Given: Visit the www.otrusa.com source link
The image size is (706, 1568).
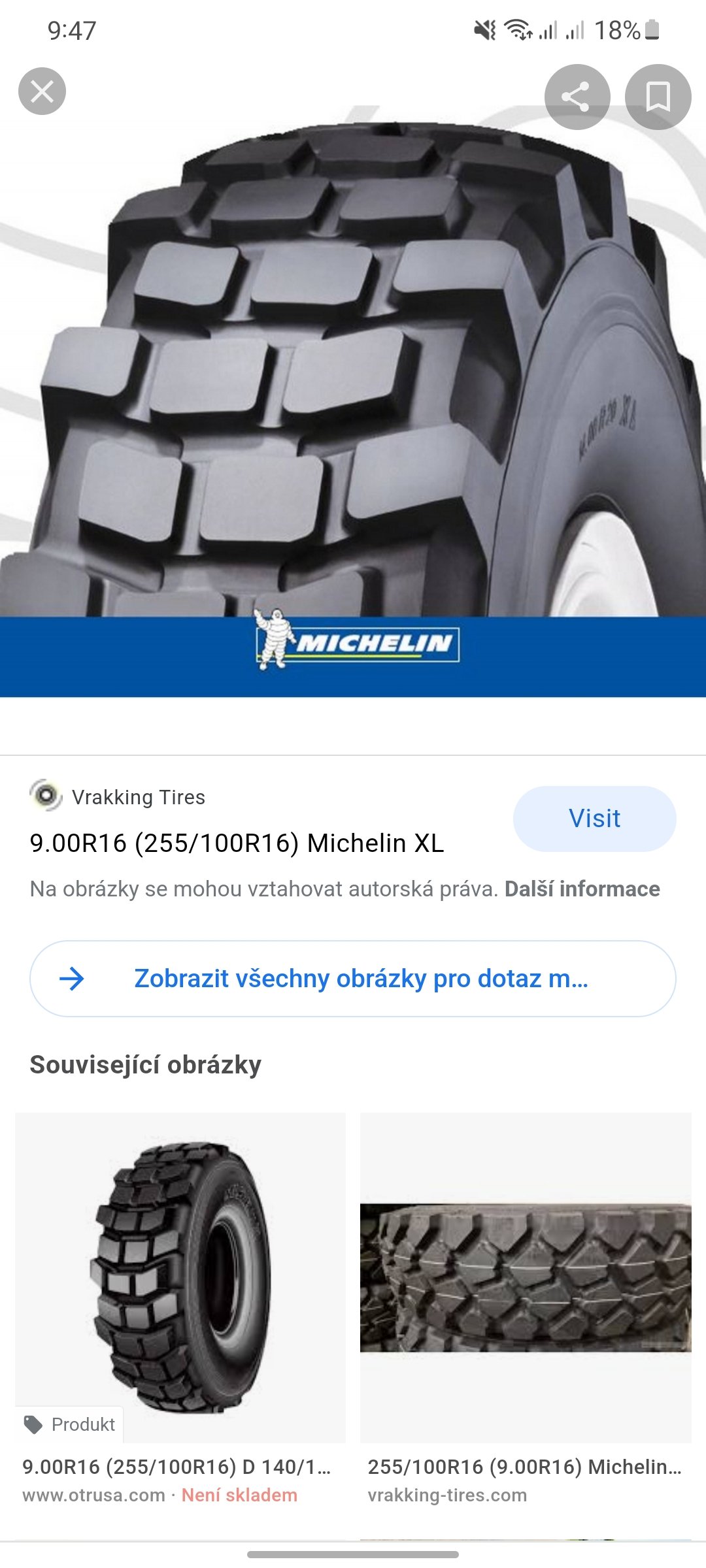Looking at the screenshot, I should (93, 1495).
